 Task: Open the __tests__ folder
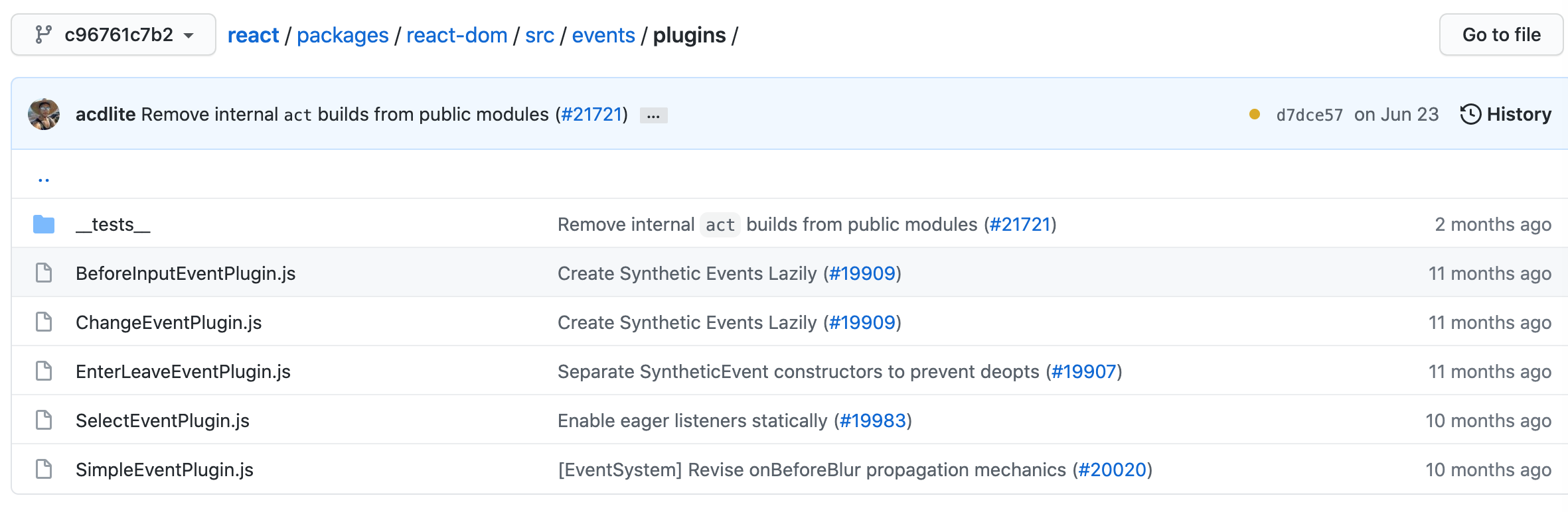click(113, 224)
